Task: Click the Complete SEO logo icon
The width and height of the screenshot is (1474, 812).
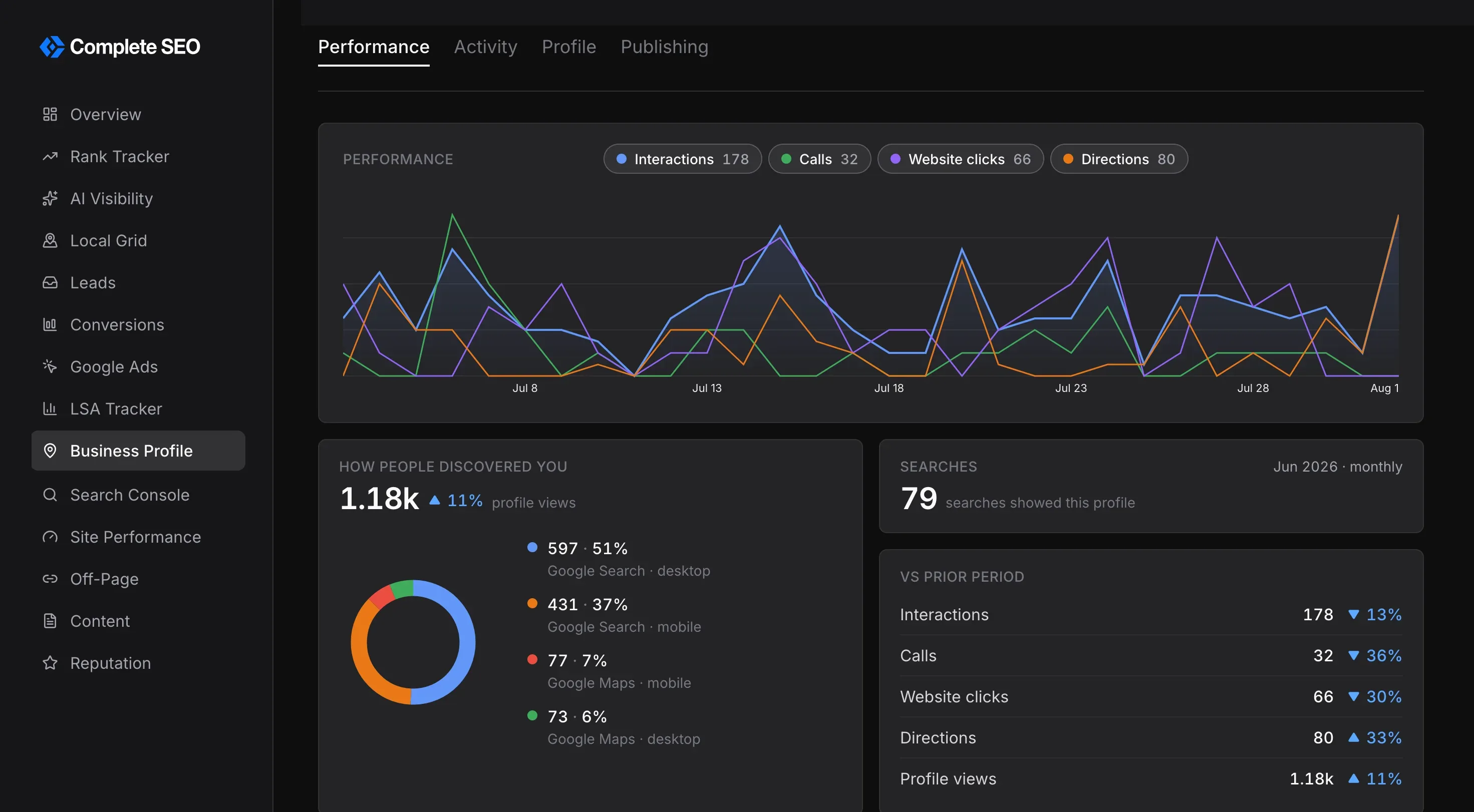Action: (52, 47)
